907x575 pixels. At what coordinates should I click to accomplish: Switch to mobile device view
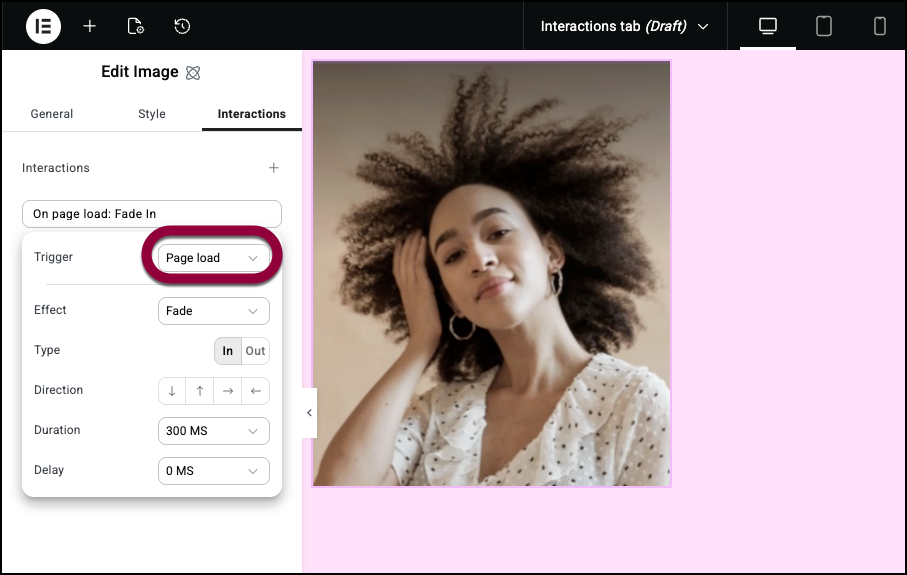[x=880, y=26]
